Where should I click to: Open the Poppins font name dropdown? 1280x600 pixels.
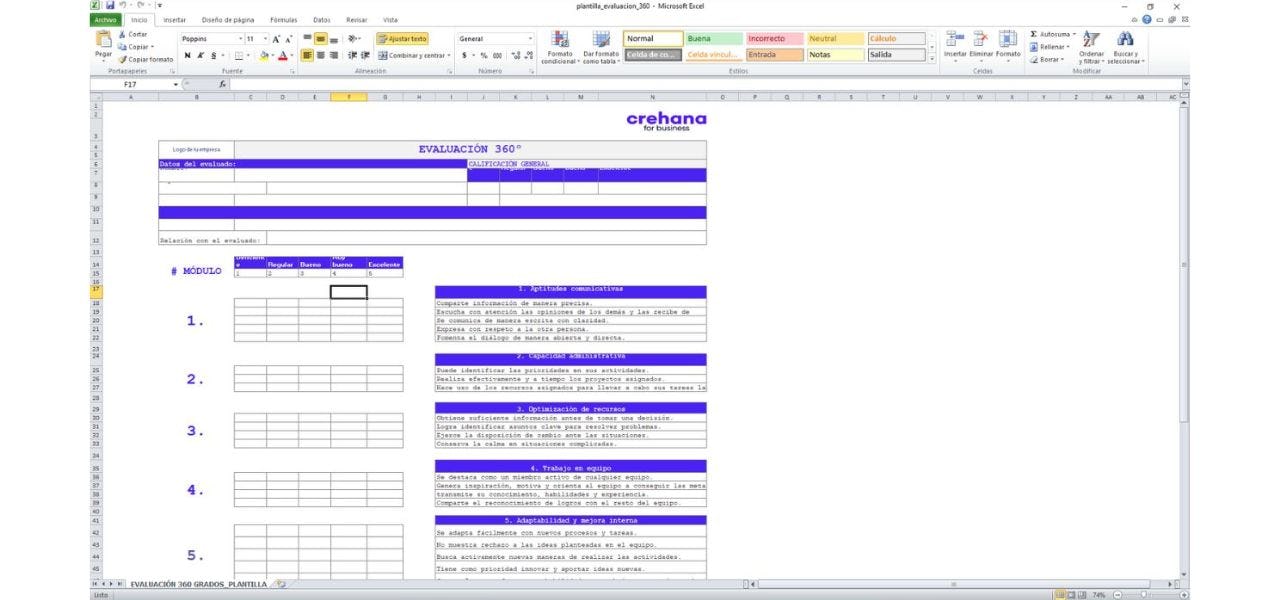coord(239,38)
